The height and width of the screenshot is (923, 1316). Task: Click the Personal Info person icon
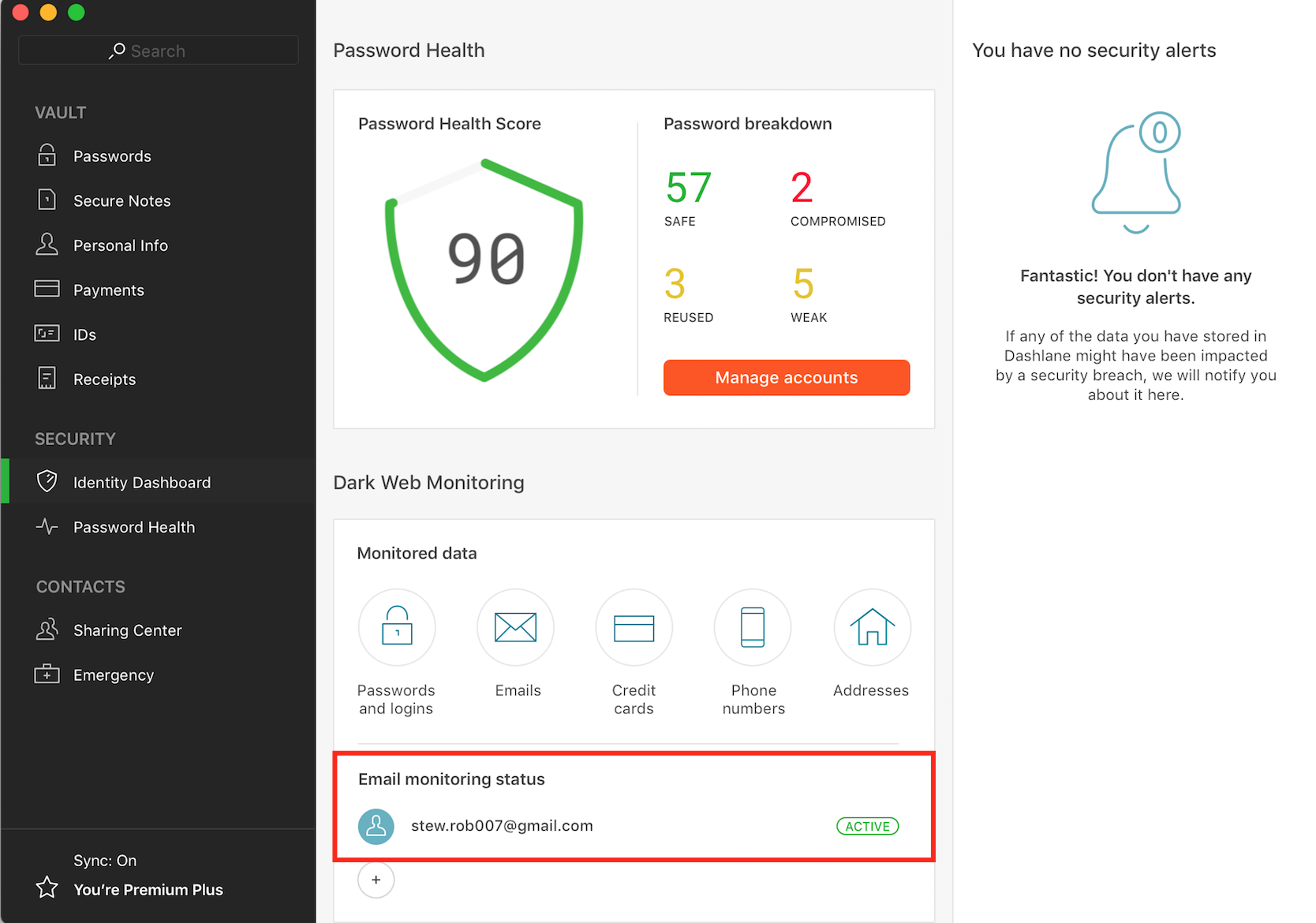[47, 245]
